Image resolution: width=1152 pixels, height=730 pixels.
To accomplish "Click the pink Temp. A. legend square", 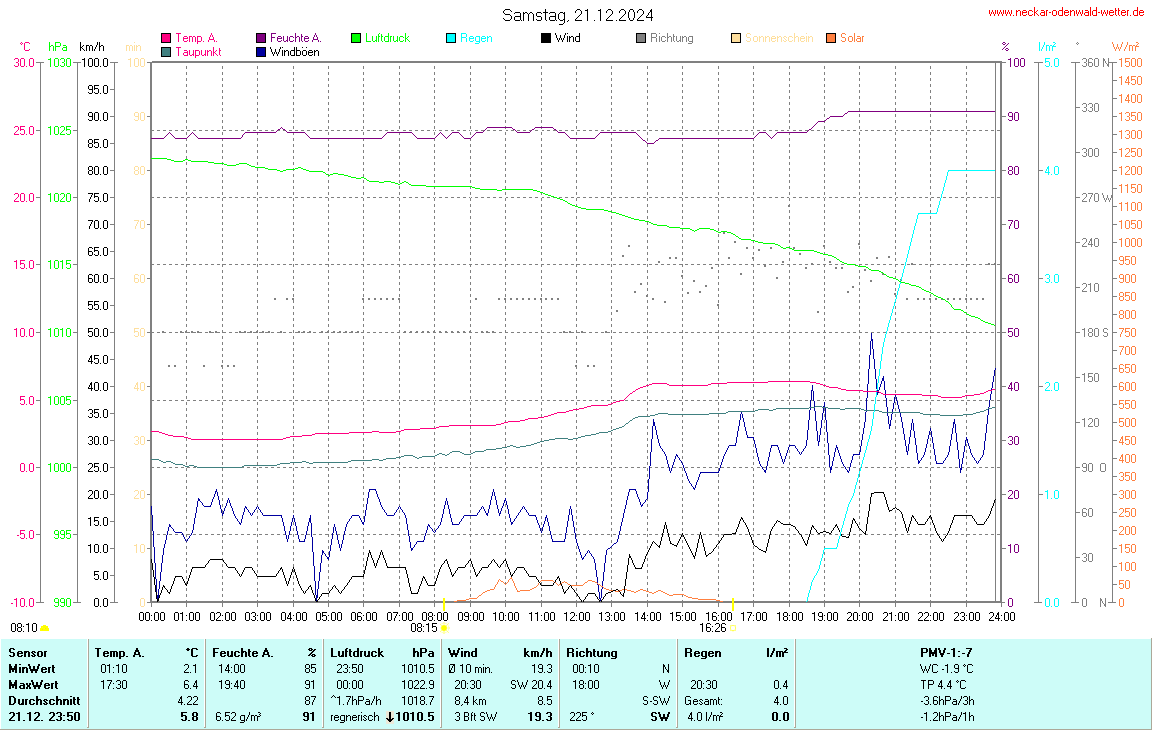I will point(166,38).
